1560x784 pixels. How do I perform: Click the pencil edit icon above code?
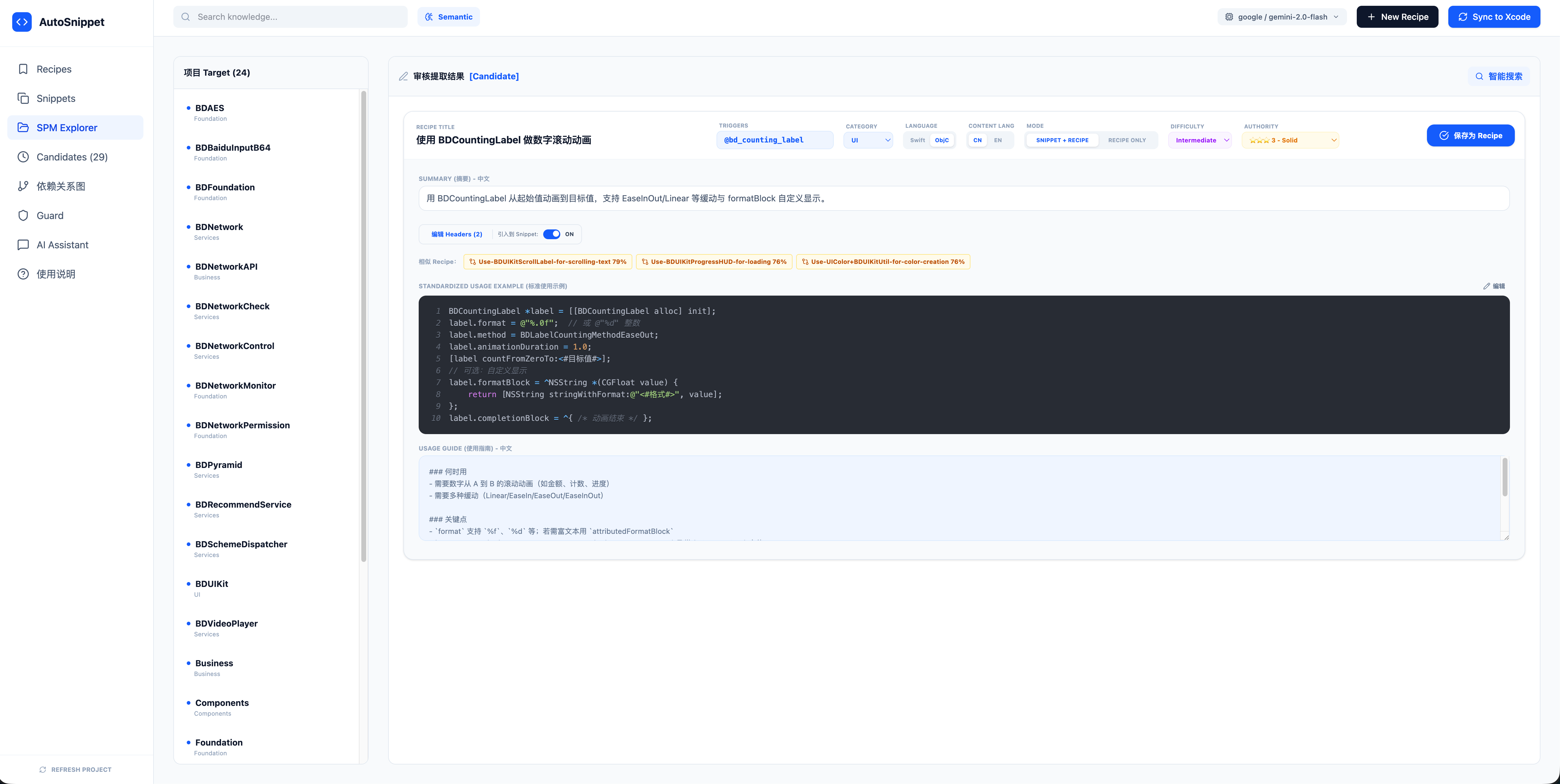point(1486,286)
